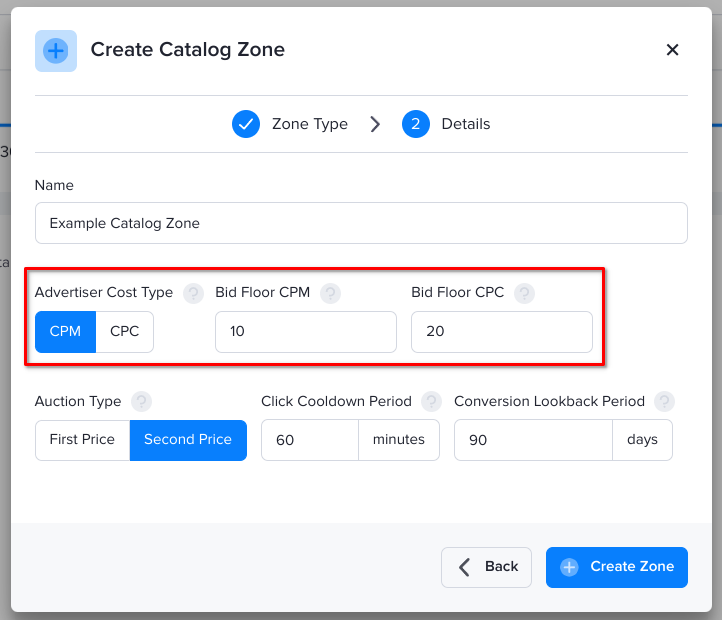
Task: View Conversion Lookback Period help icon
Action: point(664,401)
